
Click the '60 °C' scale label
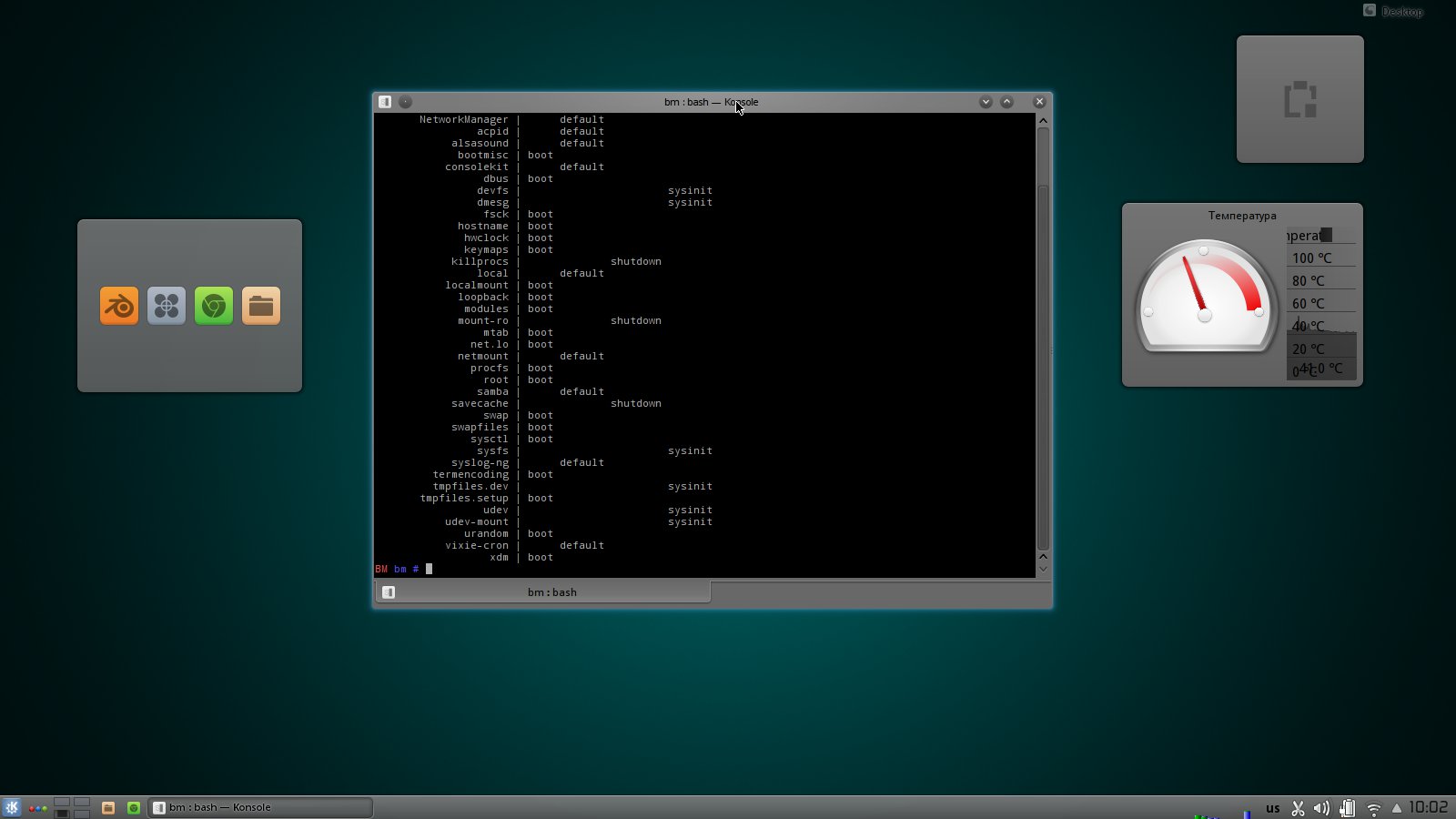1309,304
